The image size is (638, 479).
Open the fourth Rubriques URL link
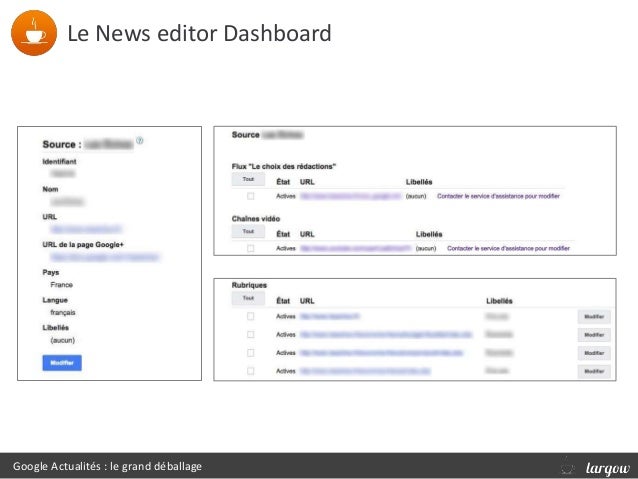[x=365, y=371]
